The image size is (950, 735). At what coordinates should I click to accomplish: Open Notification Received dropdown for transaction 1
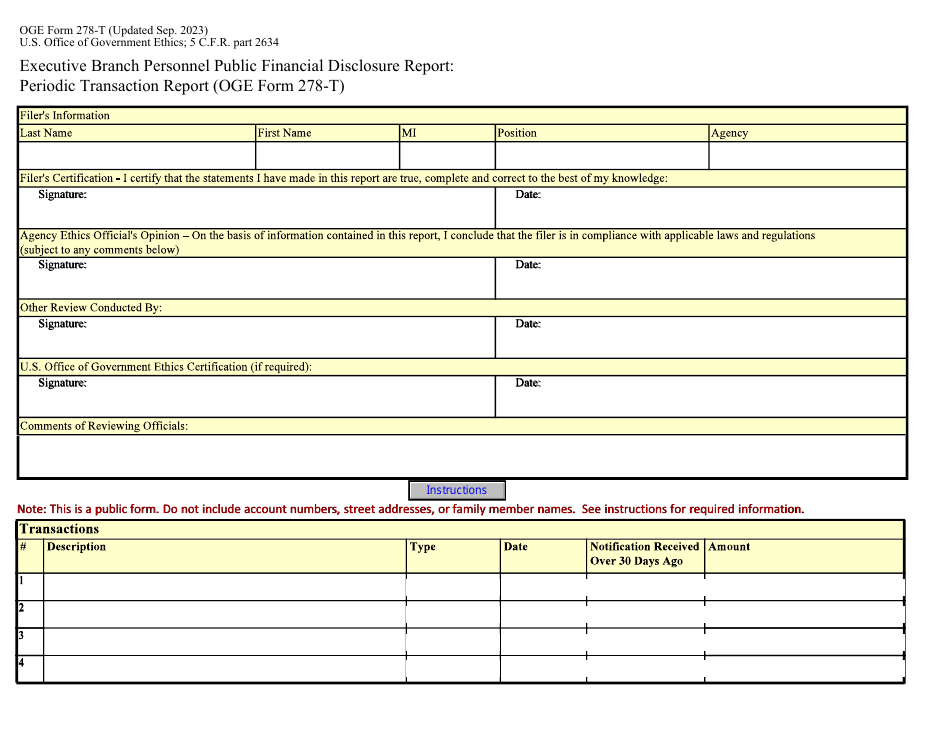(x=645, y=586)
